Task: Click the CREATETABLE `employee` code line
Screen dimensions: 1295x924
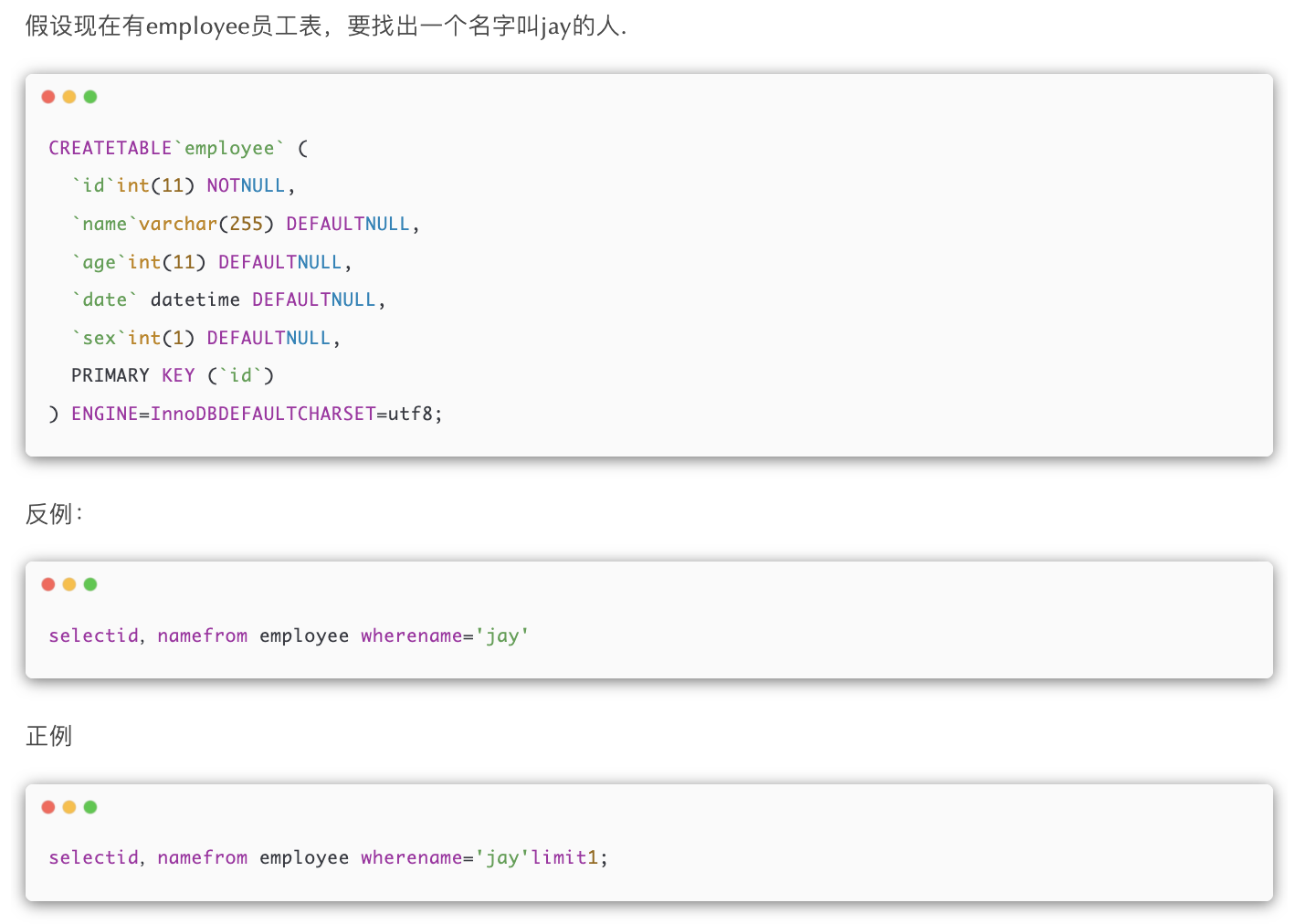Action: (x=178, y=148)
